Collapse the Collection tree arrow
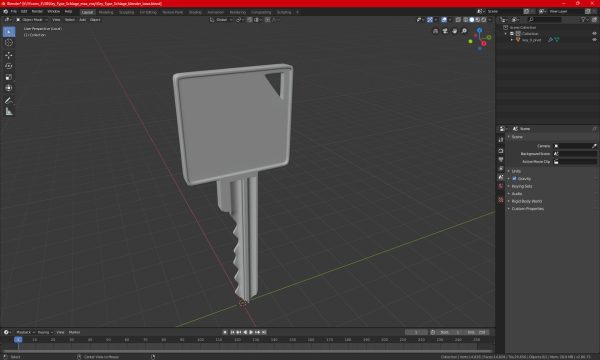The width and height of the screenshot is (600, 360). (506, 34)
